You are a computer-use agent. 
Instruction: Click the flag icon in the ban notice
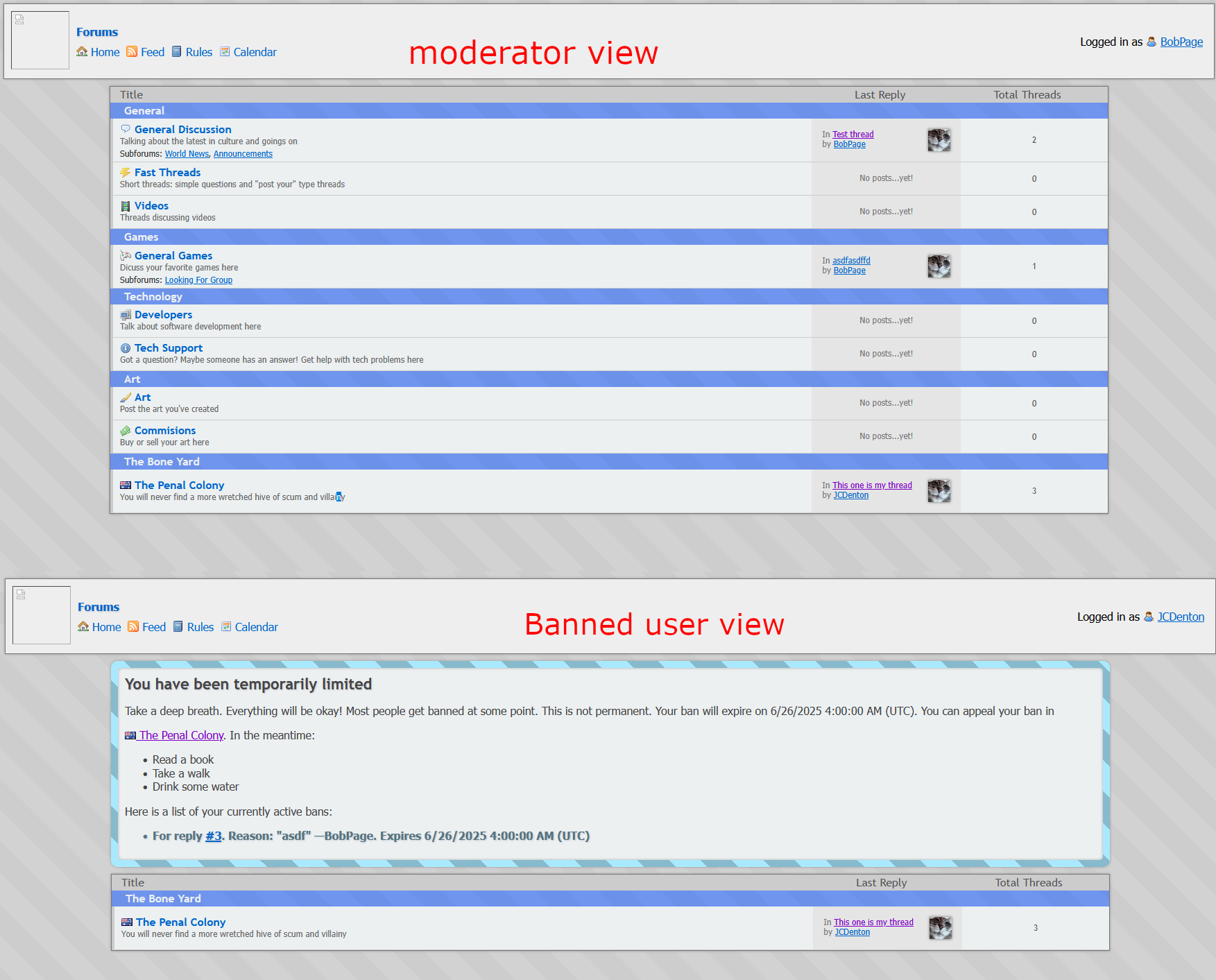point(130,736)
